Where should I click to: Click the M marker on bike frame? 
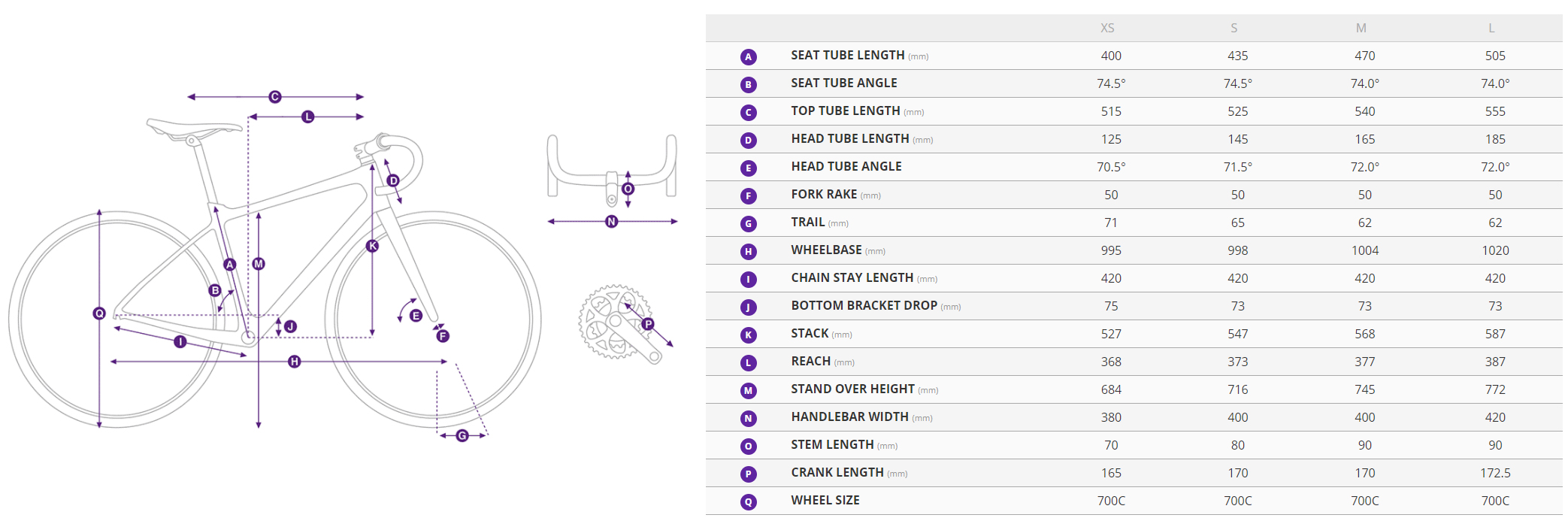[259, 264]
